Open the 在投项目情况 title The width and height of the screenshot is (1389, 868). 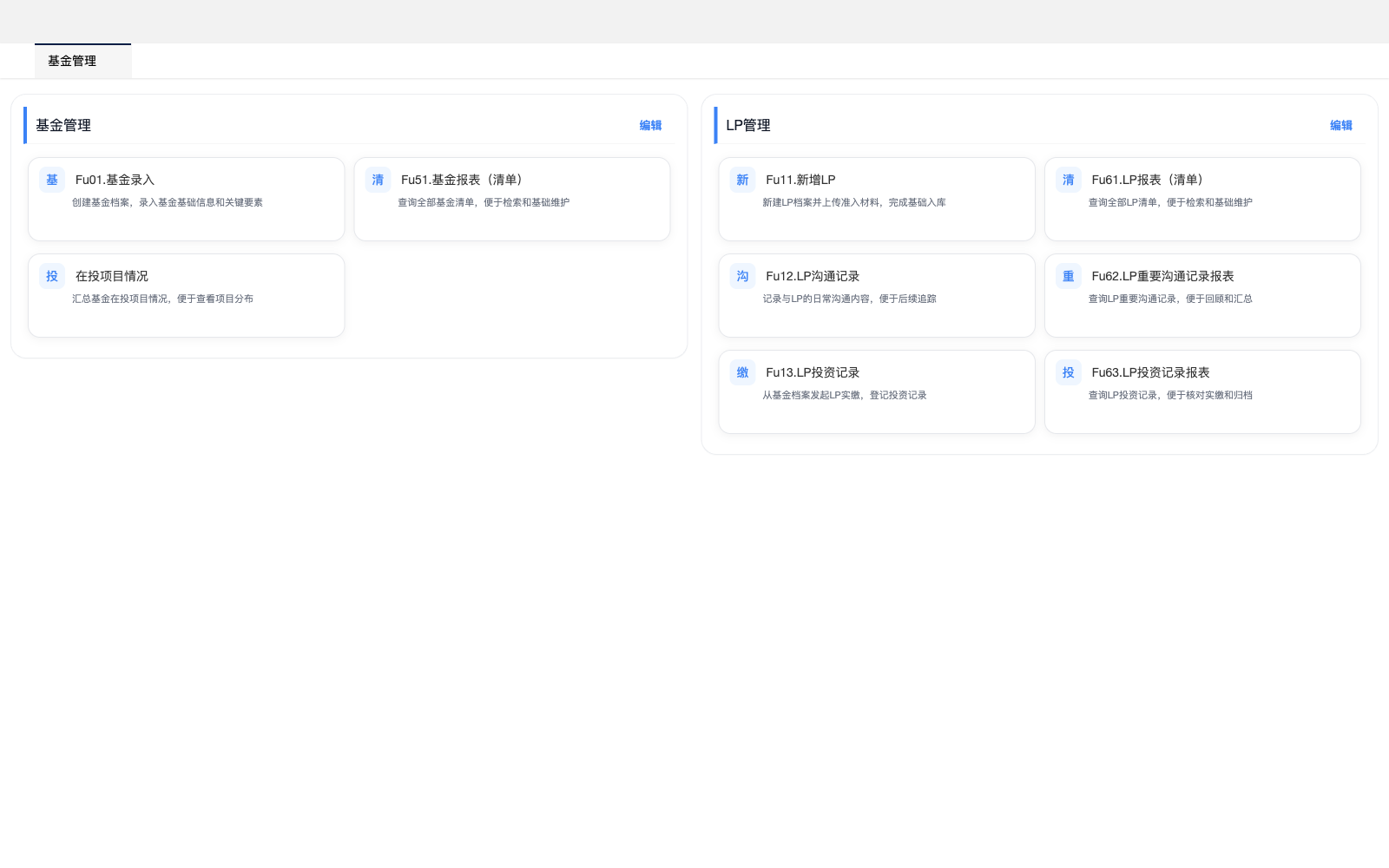coord(112,276)
